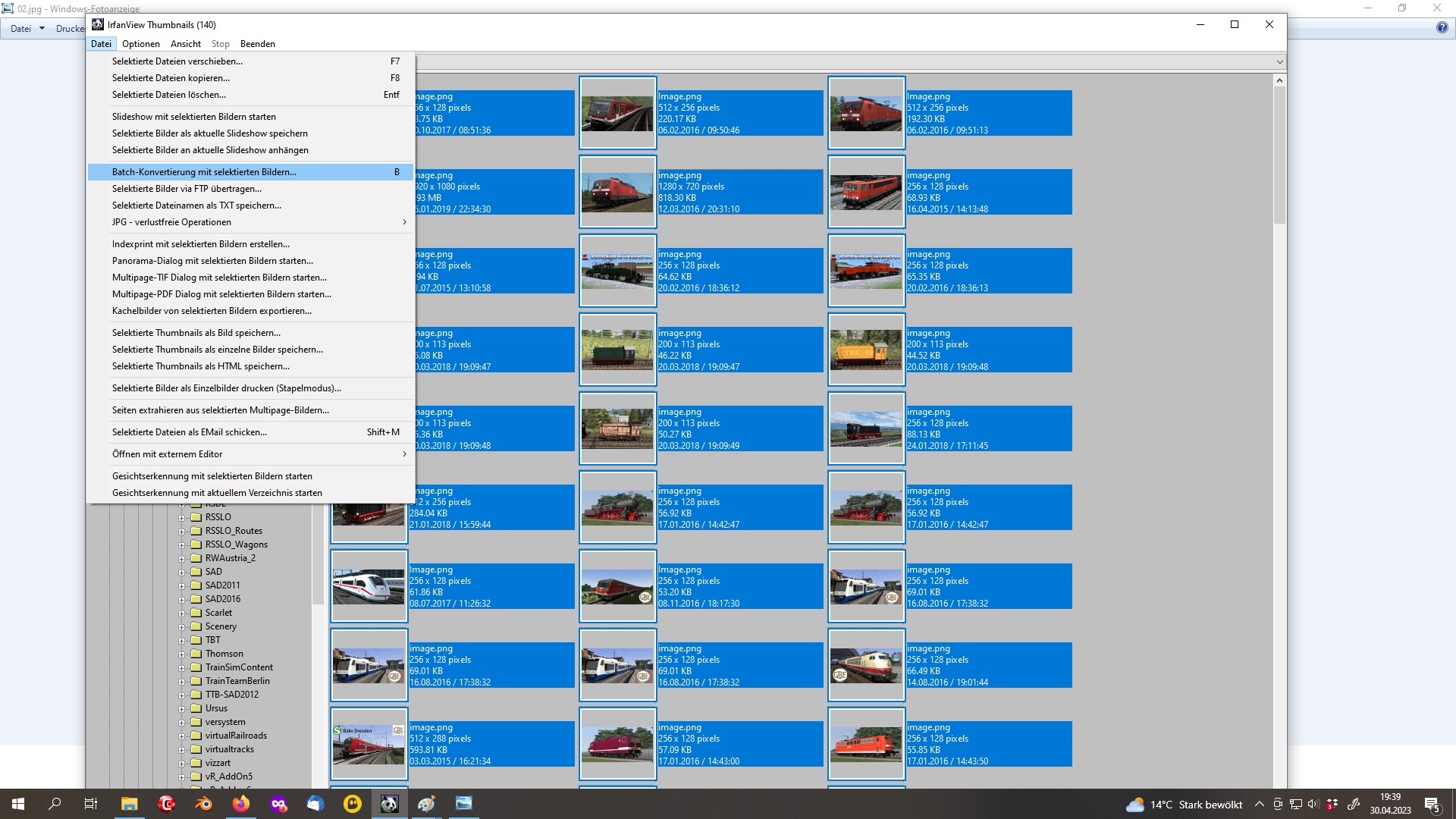1456x819 pixels.
Task: Open the path dropdown arrow at top right
Action: tap(1279, 62)
